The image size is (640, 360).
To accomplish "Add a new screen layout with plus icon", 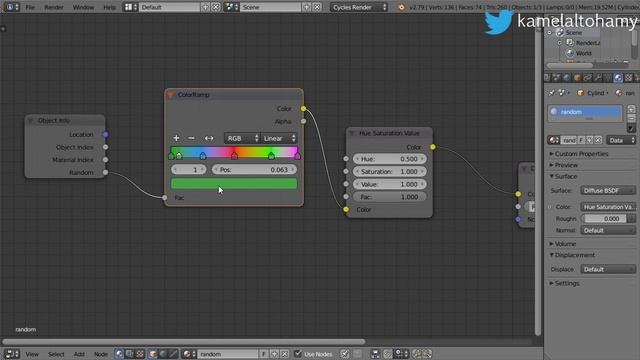I will tap(205, 7).
